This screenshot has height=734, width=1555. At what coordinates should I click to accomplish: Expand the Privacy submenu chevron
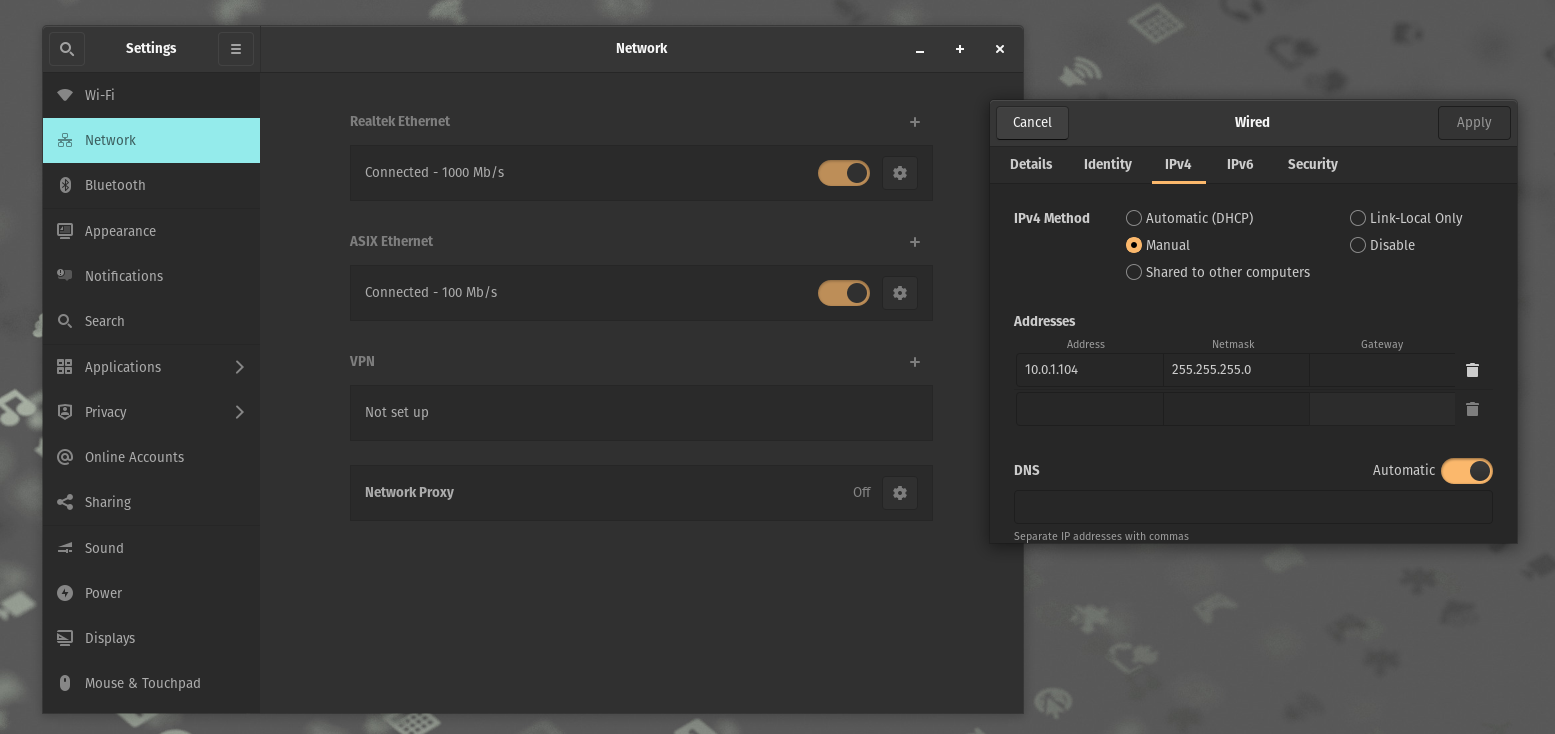(240, 412)
